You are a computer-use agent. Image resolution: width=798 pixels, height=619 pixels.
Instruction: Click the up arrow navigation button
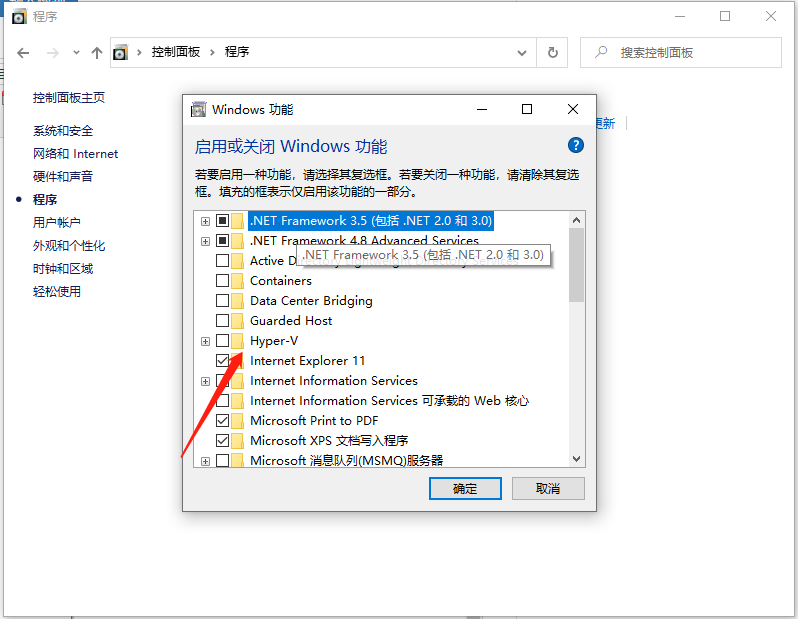96,52
